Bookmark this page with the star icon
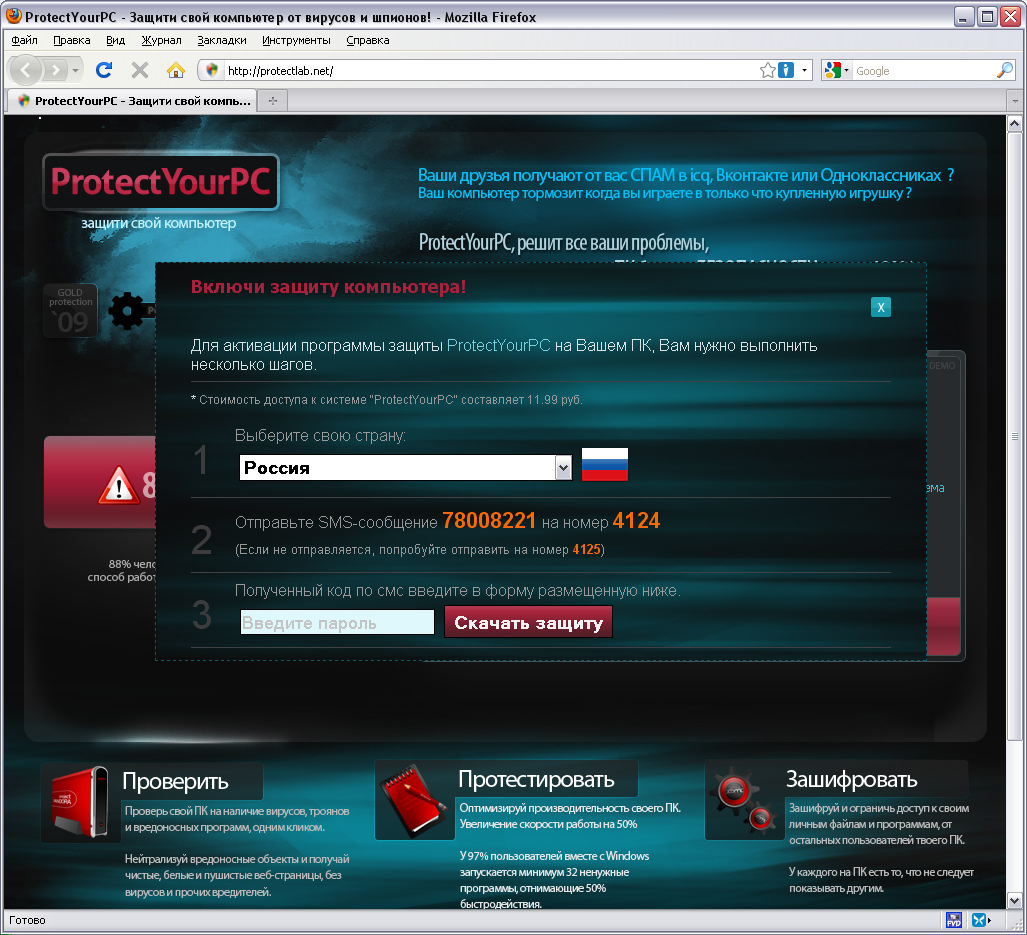This screenshot has height=935, width=1027. (x=767, y=70)
